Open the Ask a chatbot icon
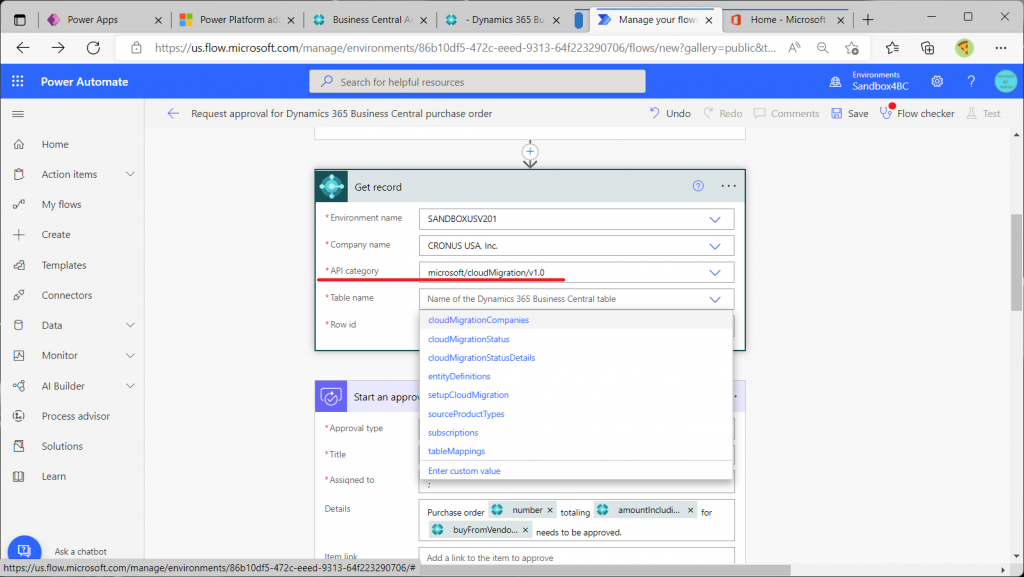This screenshot has width=1024, height=577. pyautogui.click(x=24, y=550)
